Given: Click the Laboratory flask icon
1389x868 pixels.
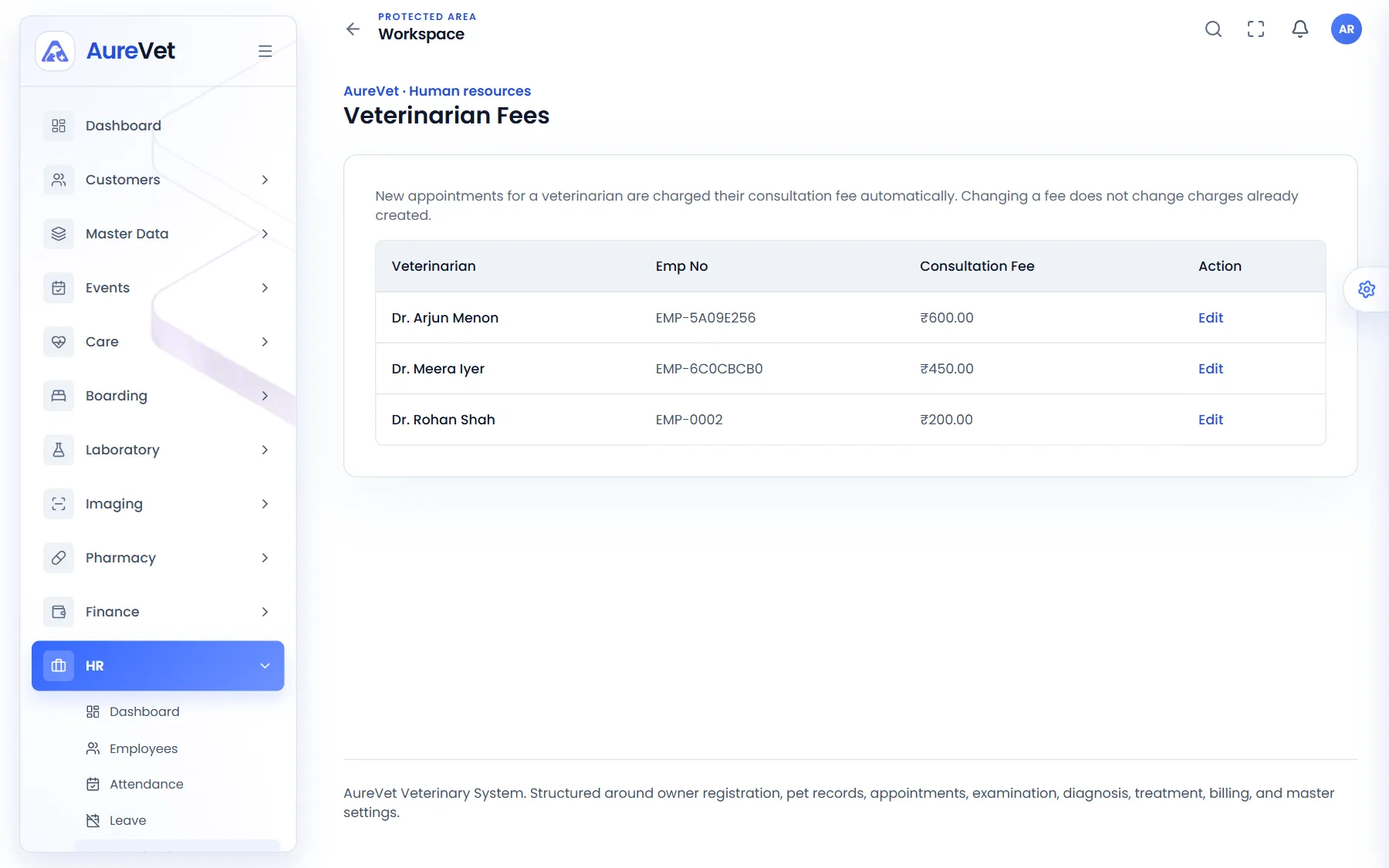Looking at the screenshot, I should coord(59,450).
